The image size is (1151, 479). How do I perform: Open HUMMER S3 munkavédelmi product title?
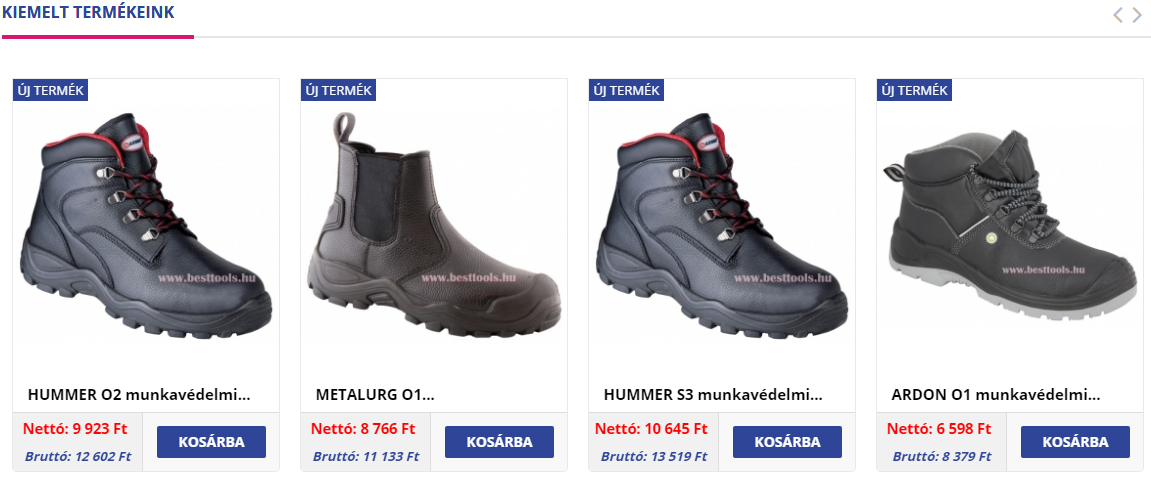click(x=713, y=395)
